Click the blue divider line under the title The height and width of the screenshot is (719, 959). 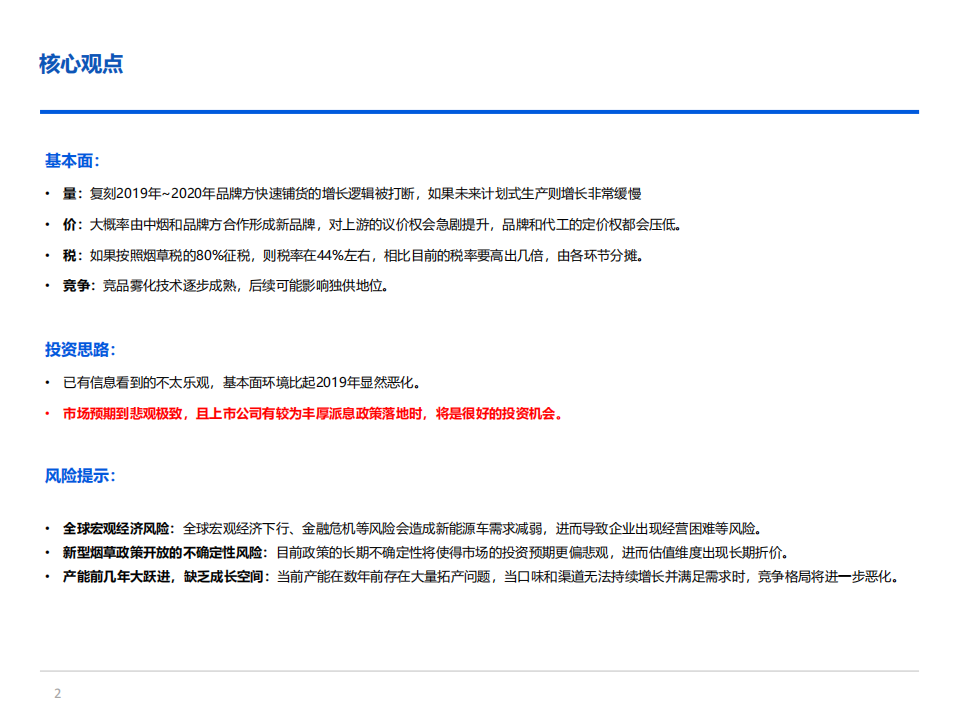pos(479,112)
